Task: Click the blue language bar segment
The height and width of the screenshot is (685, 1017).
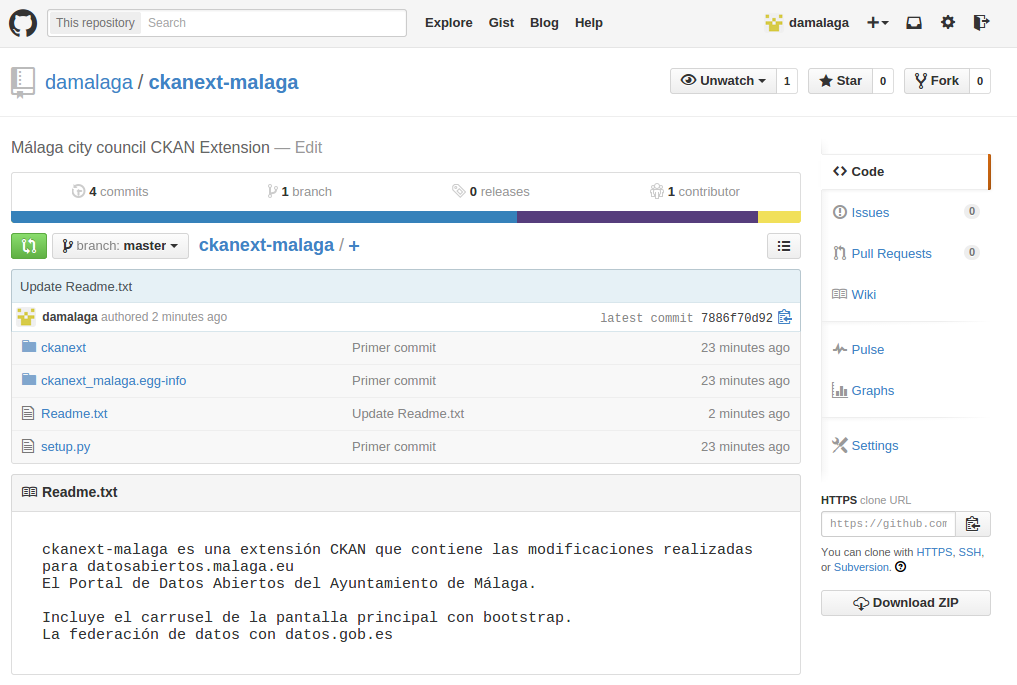Action: (264, 217)
